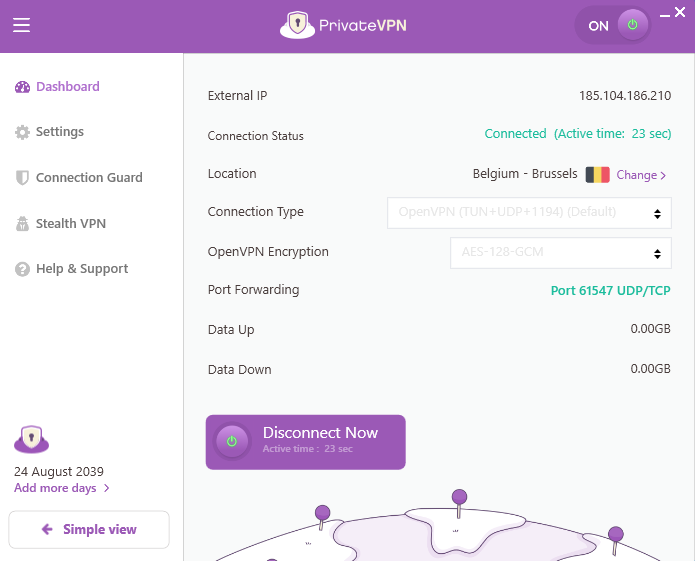Click the Dashboard gauge icon
695x561 pixels.
[22, 87]
